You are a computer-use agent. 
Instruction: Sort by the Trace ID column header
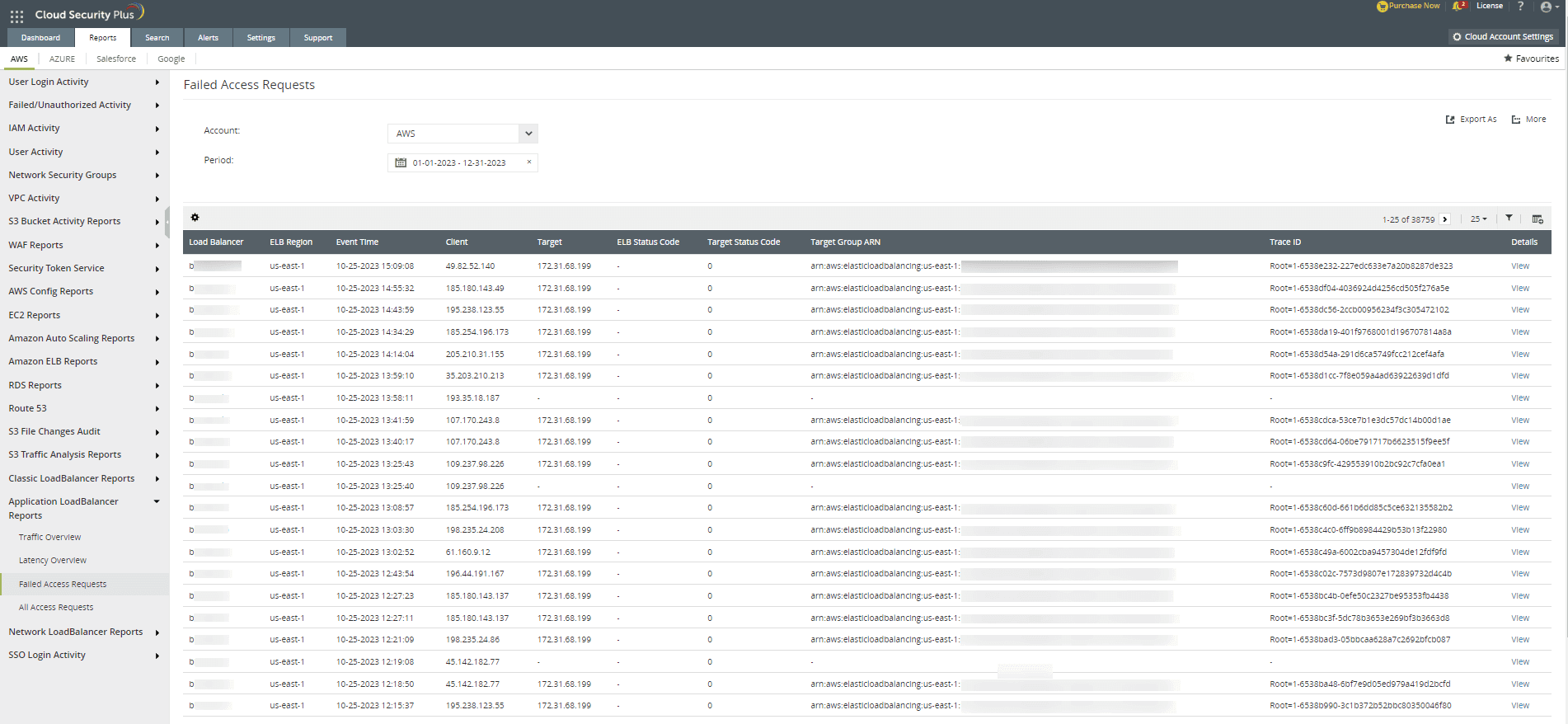click(1285, 242)
